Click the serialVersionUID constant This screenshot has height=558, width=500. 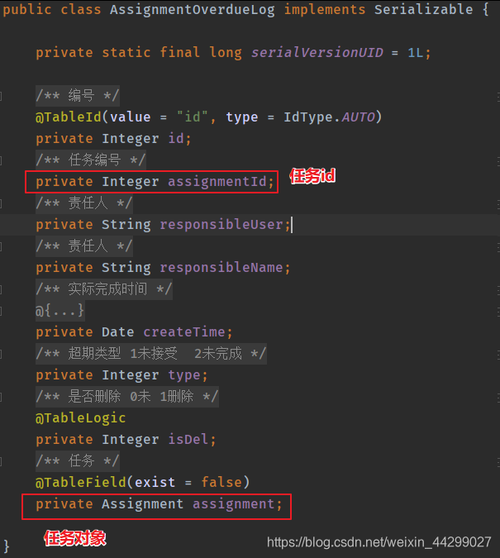point(317,53)
